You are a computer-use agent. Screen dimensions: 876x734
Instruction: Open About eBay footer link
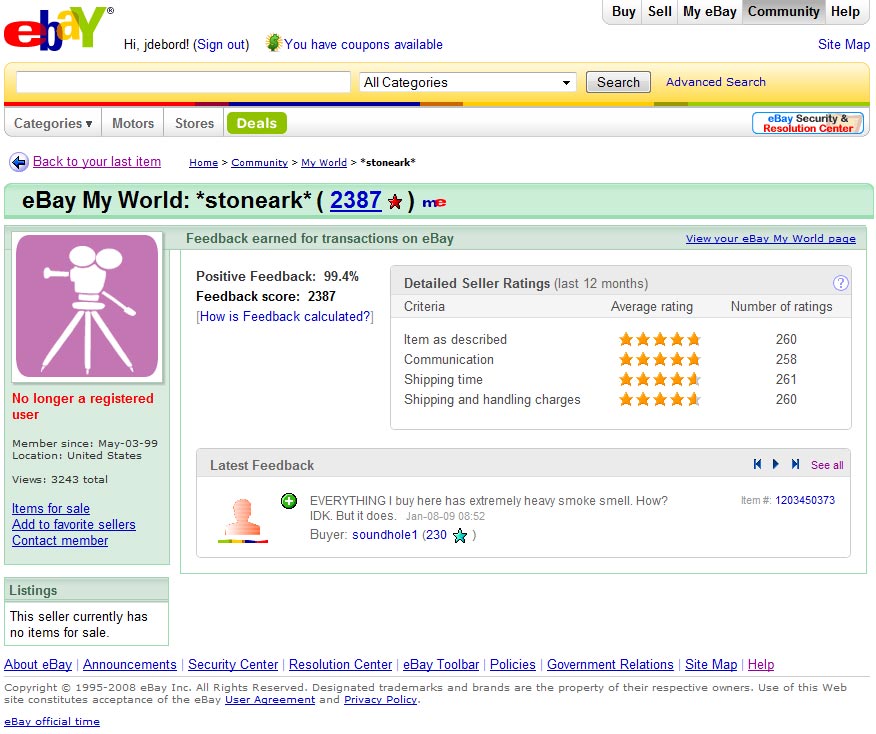[38, 664]
